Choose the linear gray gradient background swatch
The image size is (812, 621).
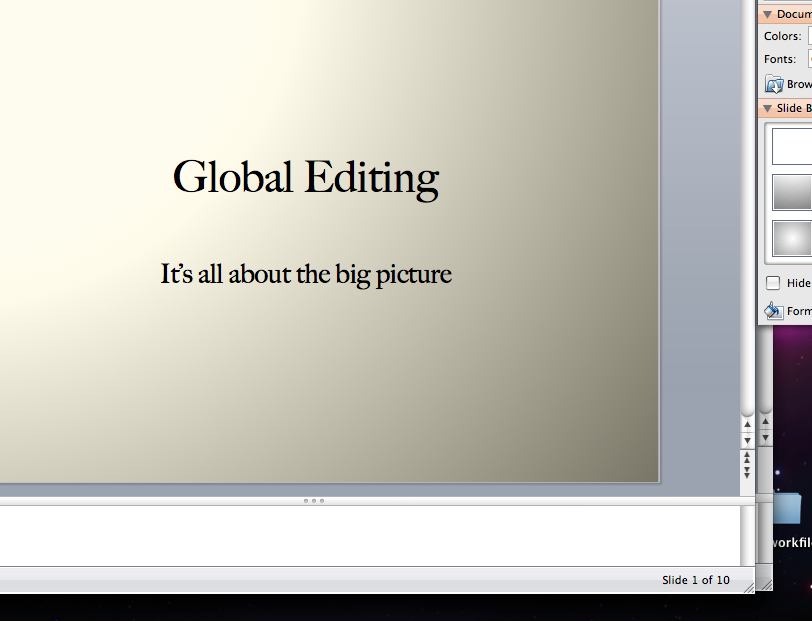(792, 192)
